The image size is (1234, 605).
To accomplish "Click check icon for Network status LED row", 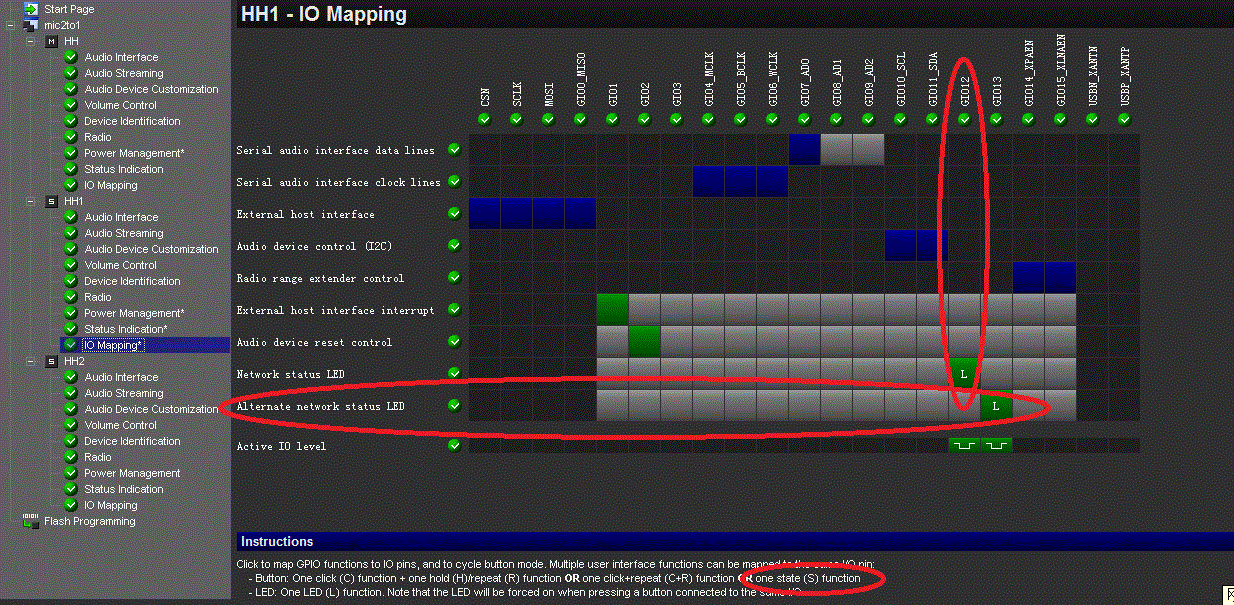I will coord(454,374).
